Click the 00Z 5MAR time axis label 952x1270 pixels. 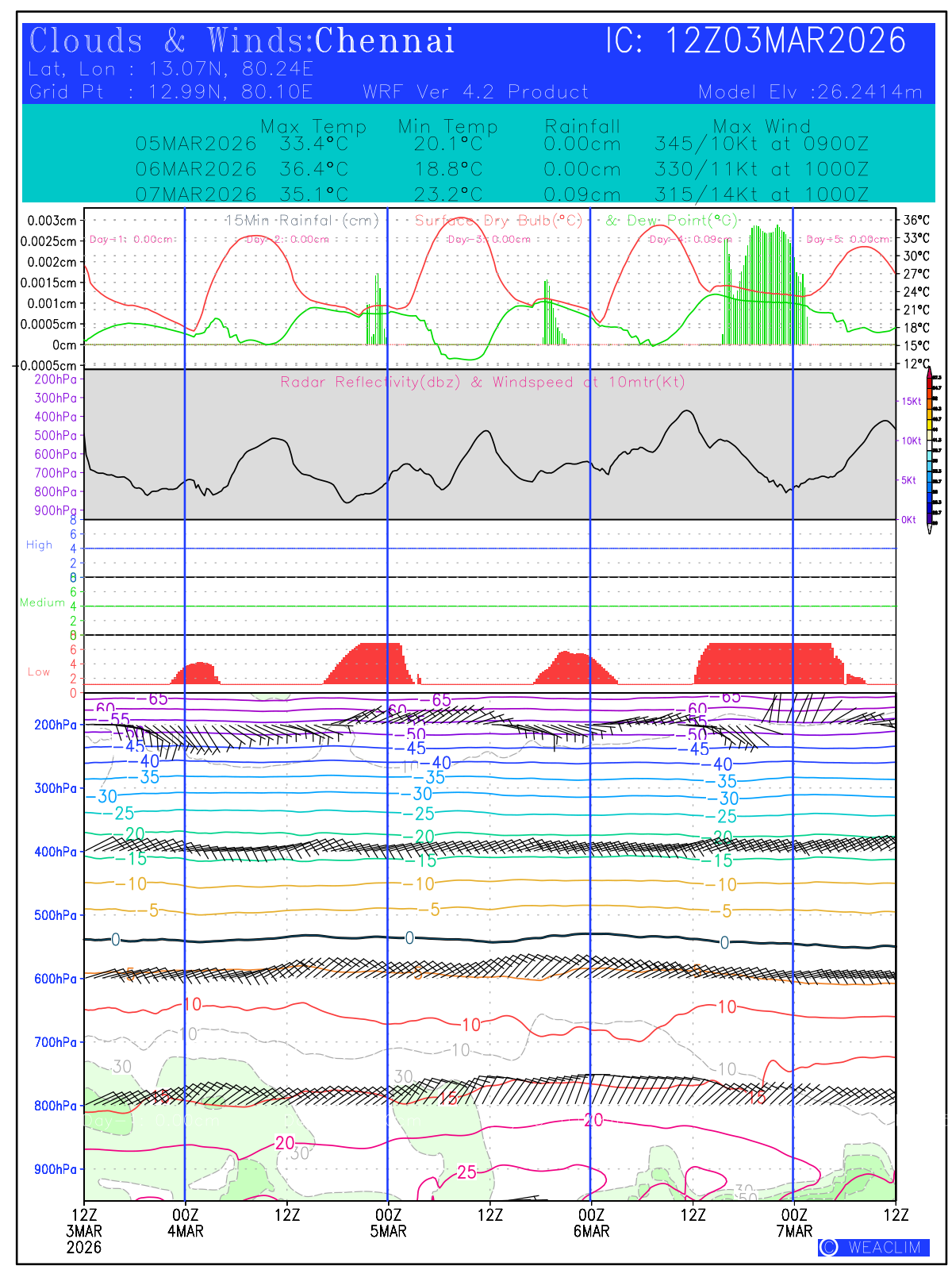pyautogui.click(x=388, y=1223)
